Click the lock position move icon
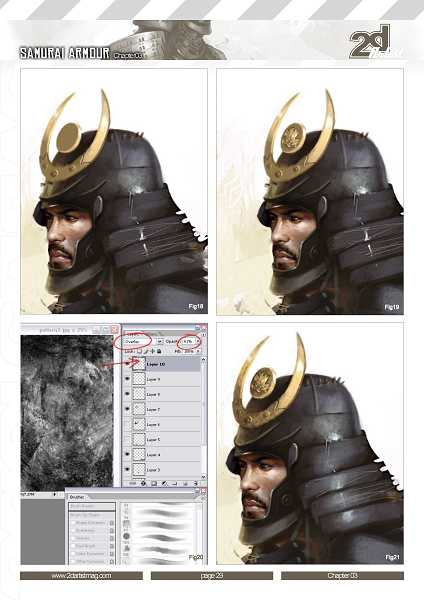This screenshot has height=600, width=424. click(152, 351)
